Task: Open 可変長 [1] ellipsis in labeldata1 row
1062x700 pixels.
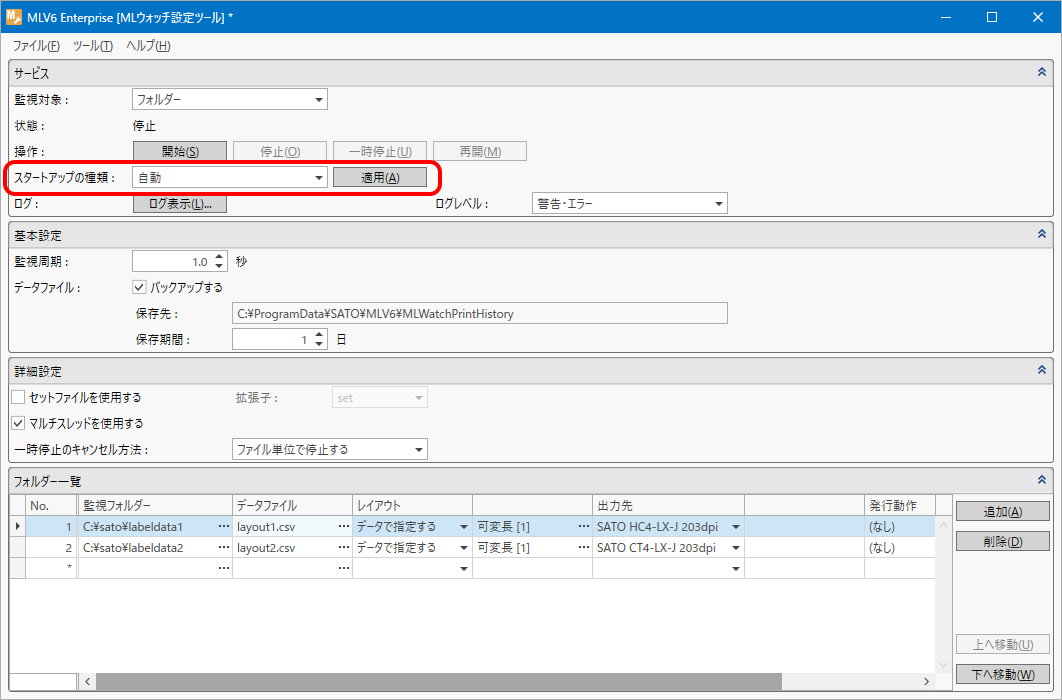Action: (x=584, y=527)
